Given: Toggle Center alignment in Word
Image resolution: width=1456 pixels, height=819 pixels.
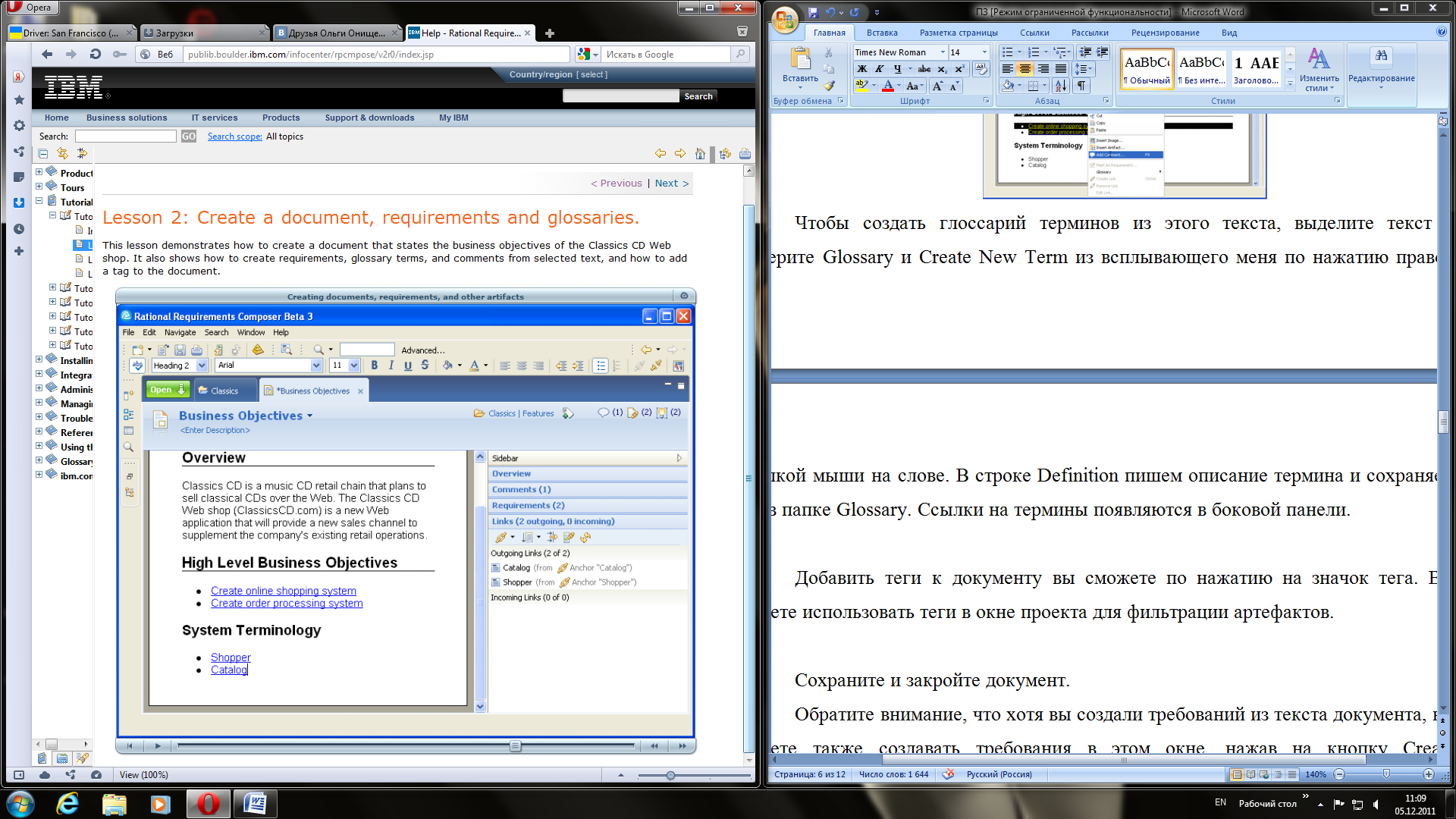Looking at the screenshot, I should (1025, 68).
